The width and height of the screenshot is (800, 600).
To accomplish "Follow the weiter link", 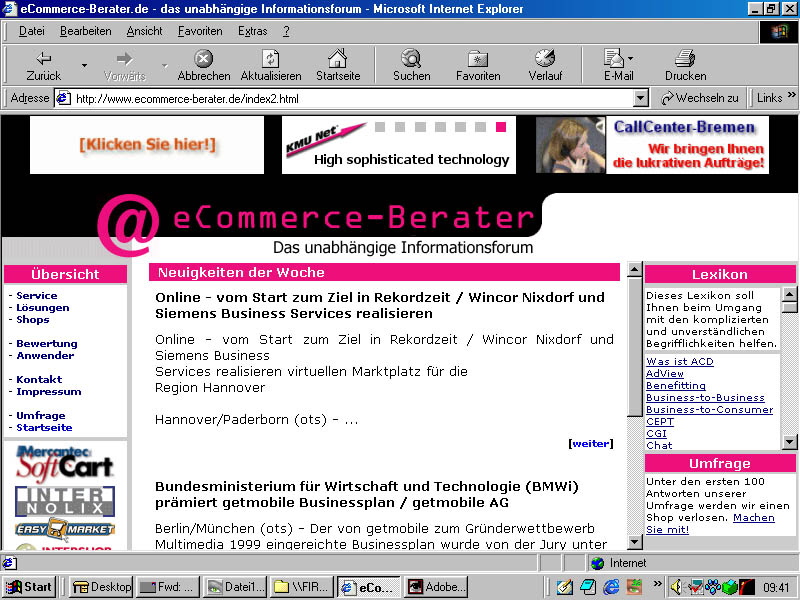I will point(591,443).
